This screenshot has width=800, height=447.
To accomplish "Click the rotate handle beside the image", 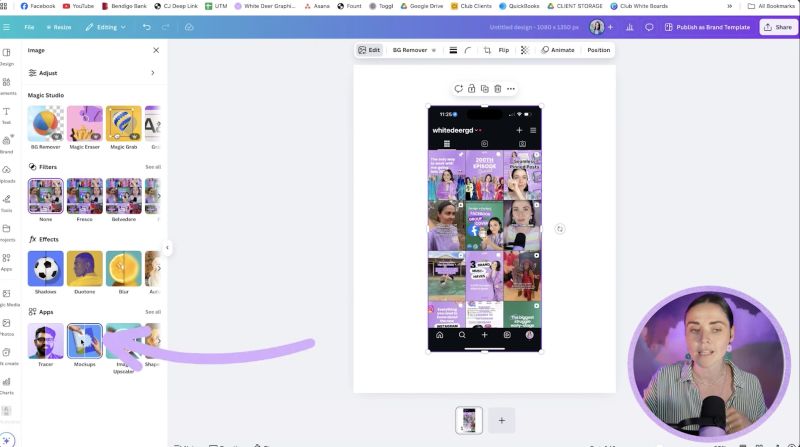I will [560, 229].
